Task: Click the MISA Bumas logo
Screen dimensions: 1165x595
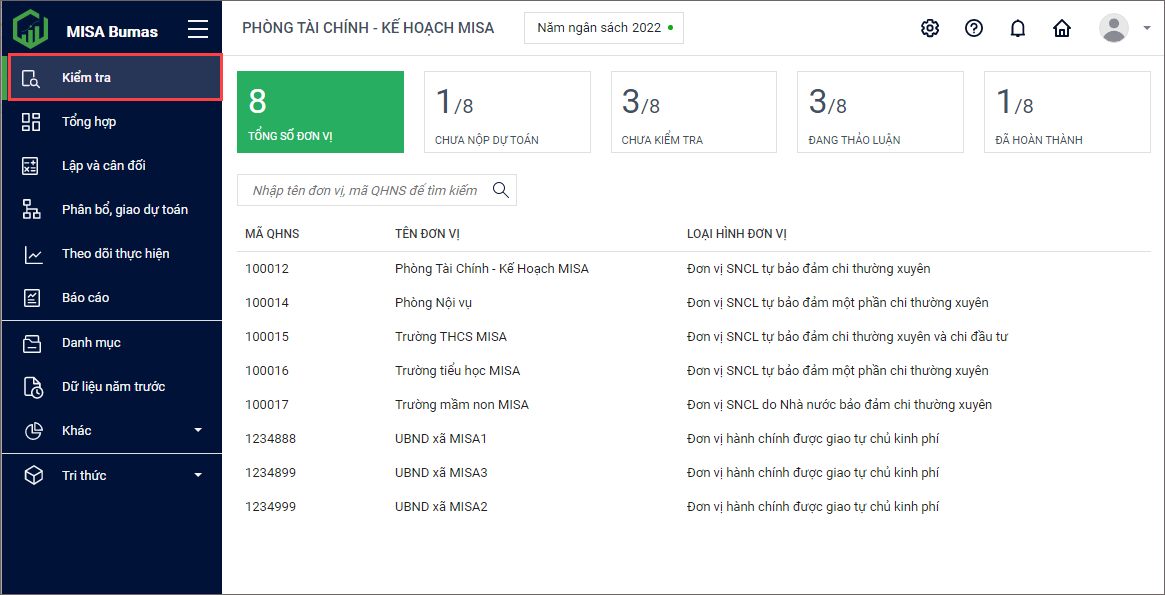Action: tap(30, 29)
